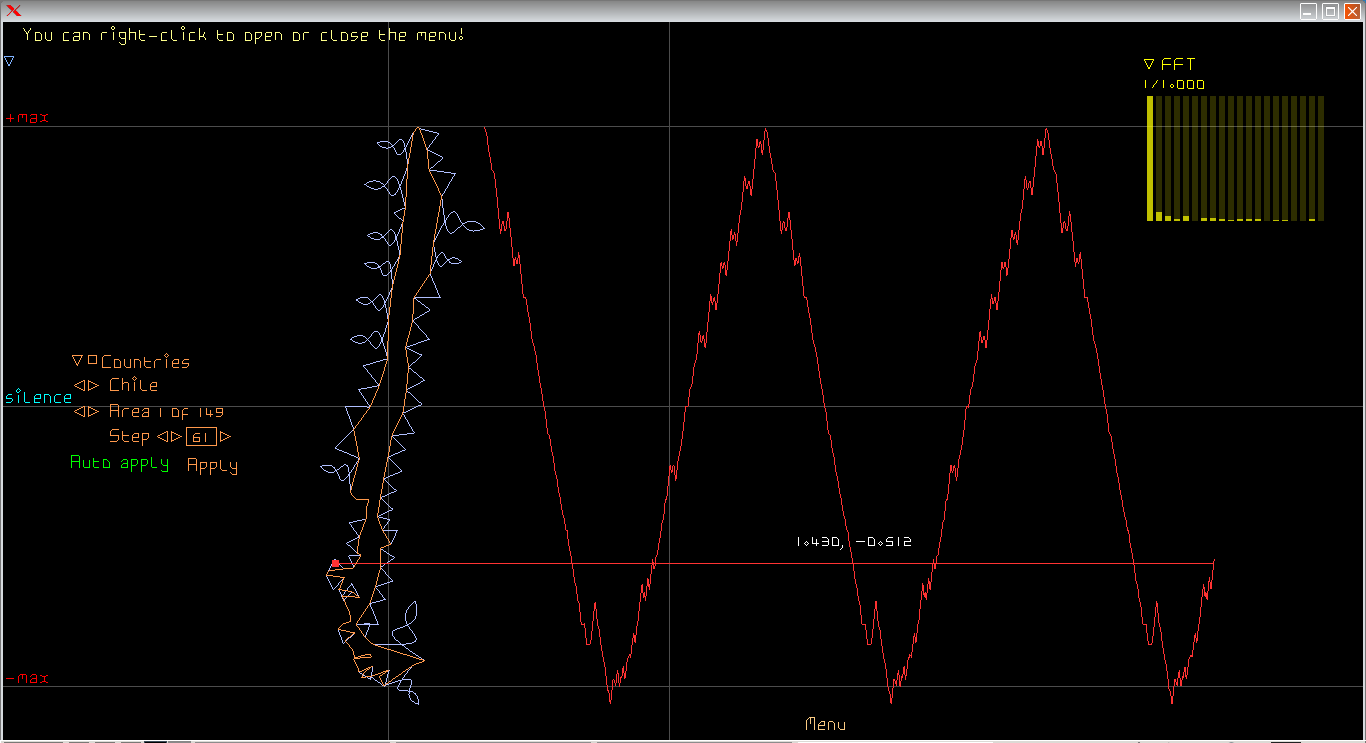Open the Menu at bottom center
This screenshot has height=743, width=1366.
[825, 724]
